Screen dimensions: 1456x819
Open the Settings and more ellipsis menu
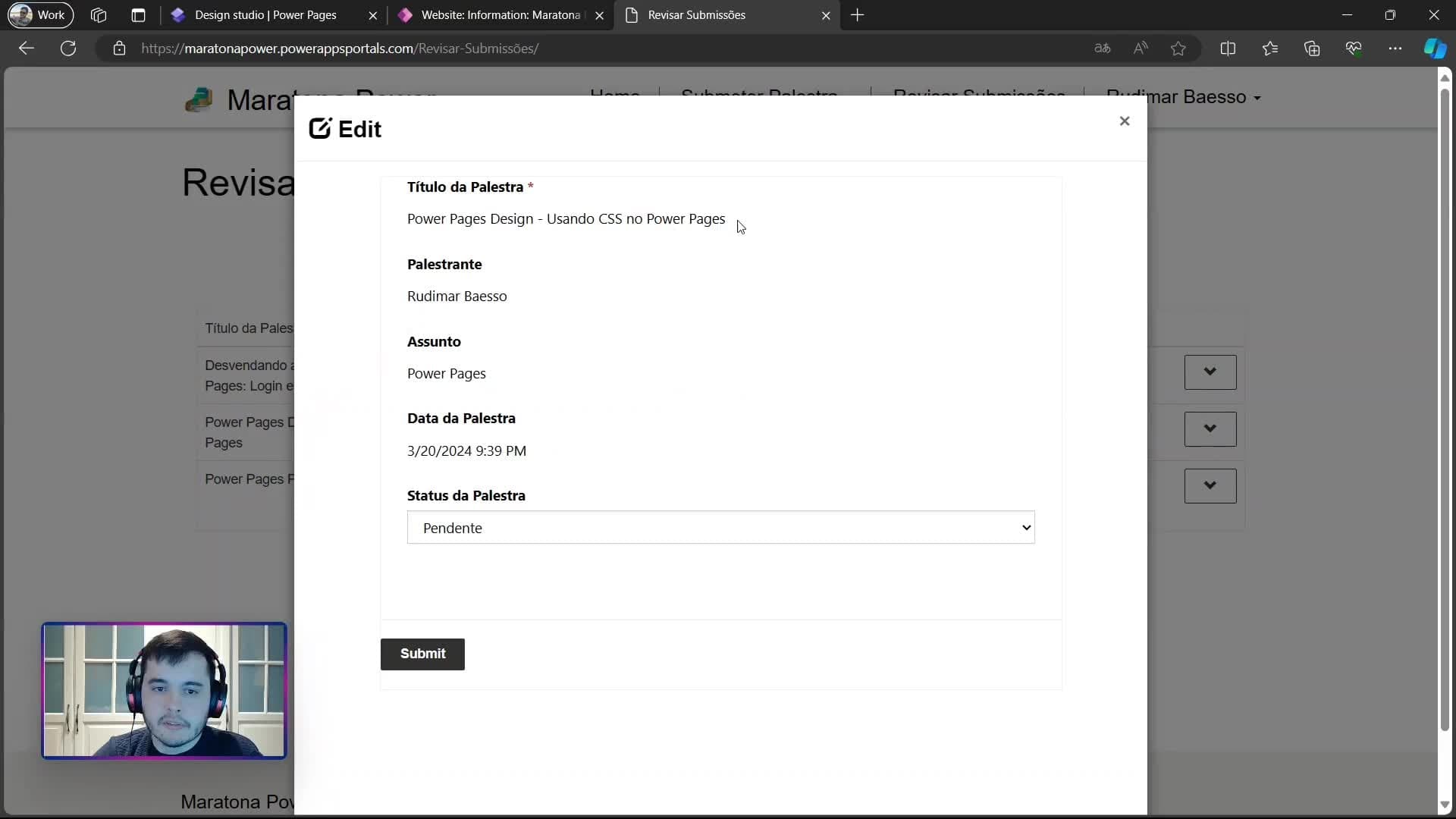[1395, 49]
